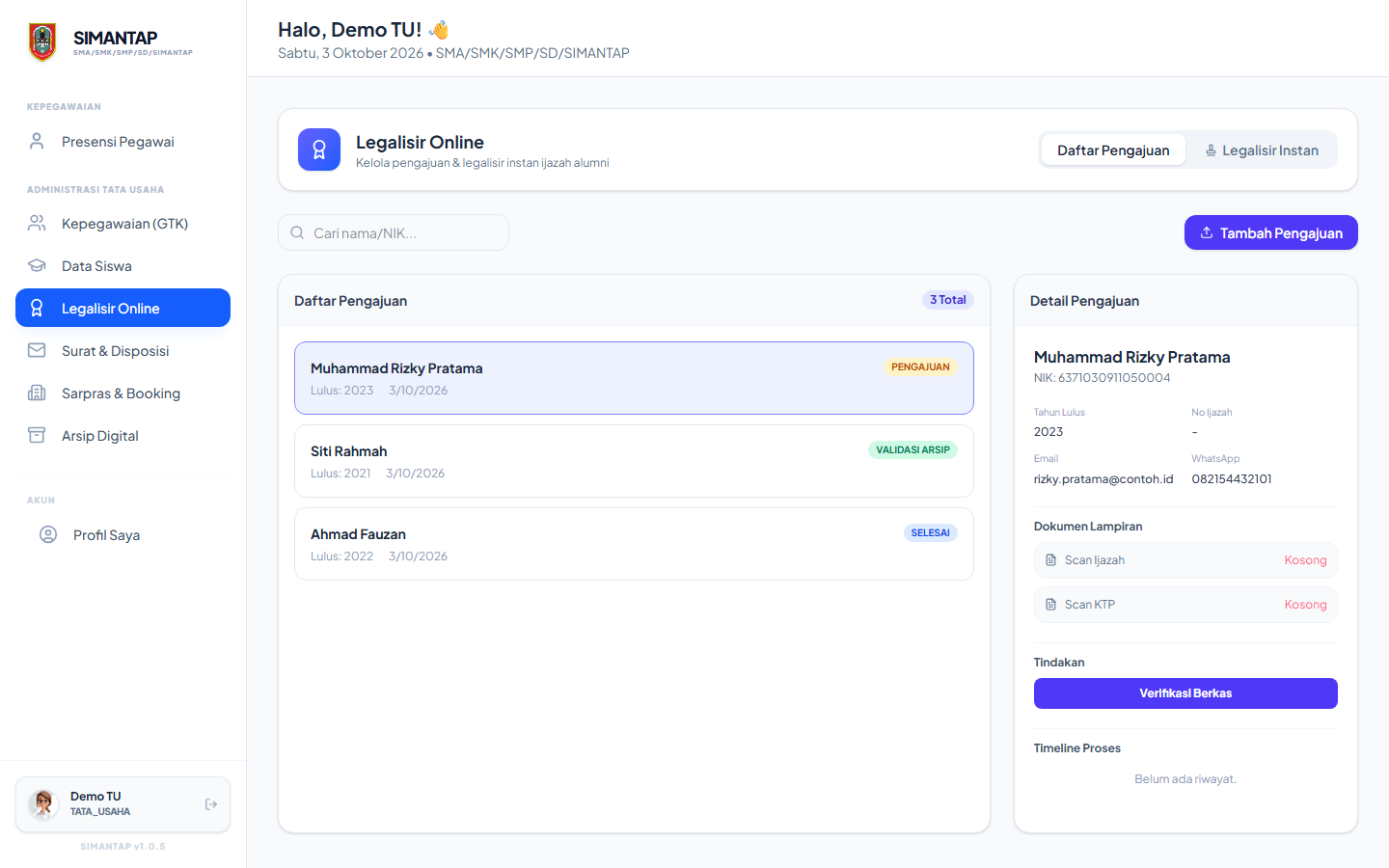Click the email rizky.pratama@contoh.id
Viewport: 1389px width, 868px height.
(x=1103, y=479)
